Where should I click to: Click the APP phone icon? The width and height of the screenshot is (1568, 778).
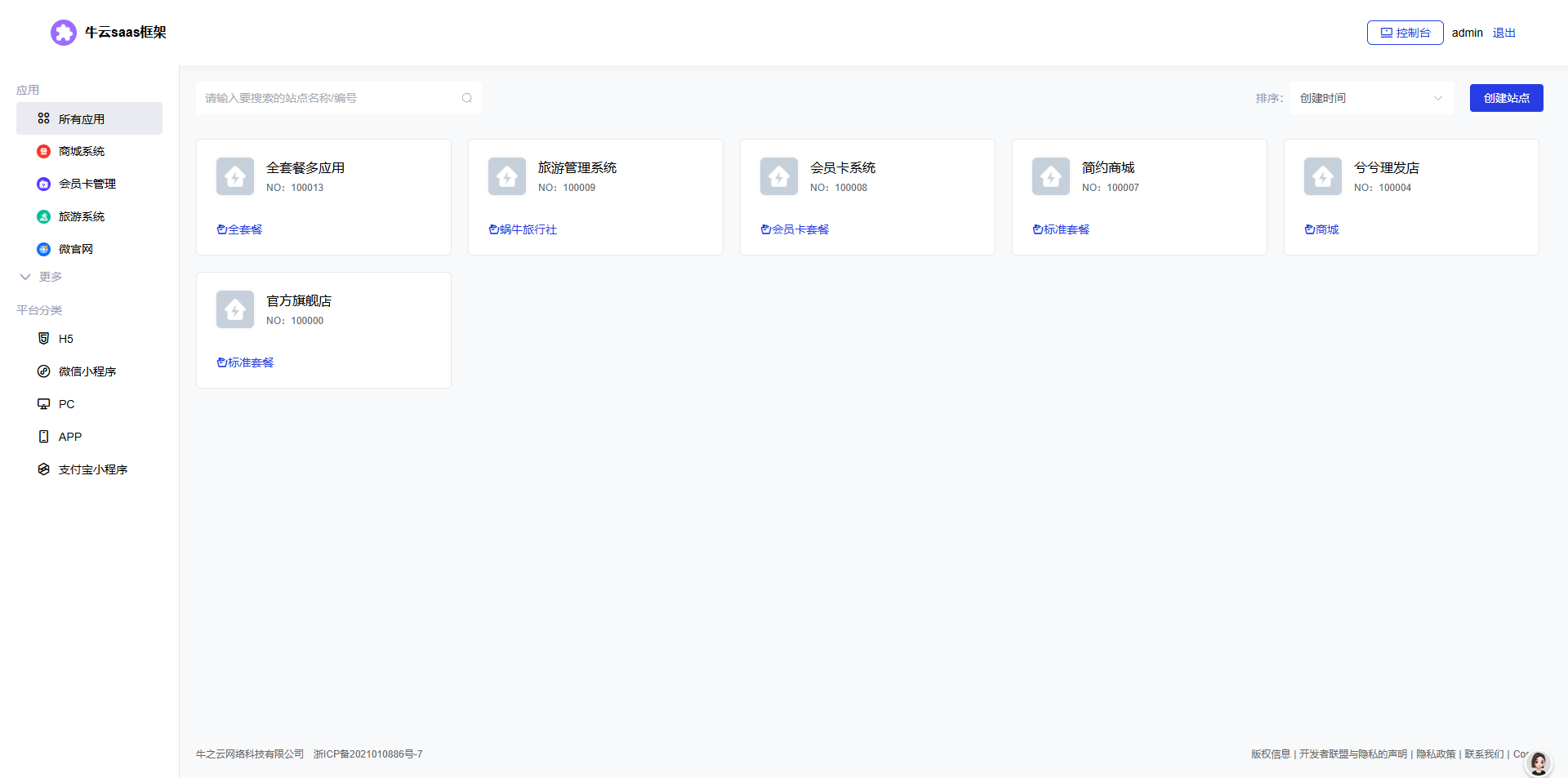pyautogui.click(x=44, y=437)
